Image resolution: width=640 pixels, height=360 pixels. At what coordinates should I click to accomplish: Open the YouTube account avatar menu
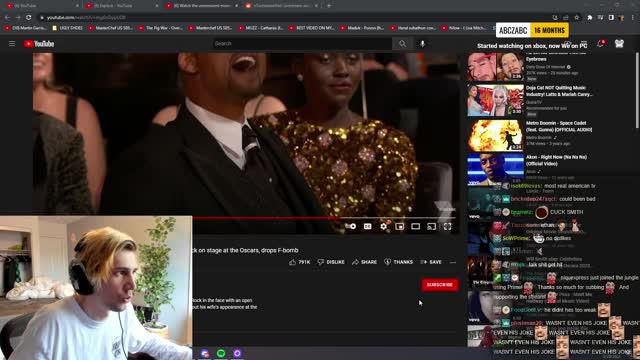619,44
